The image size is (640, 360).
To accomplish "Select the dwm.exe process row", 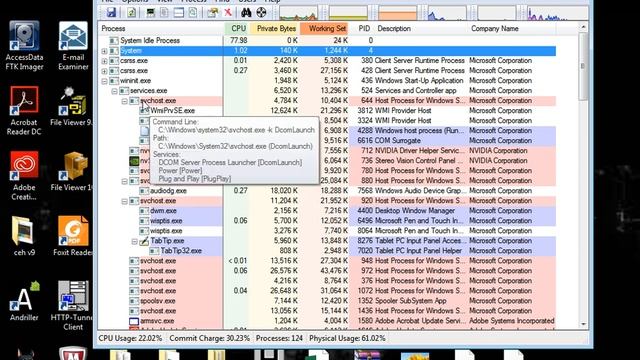I will (x=327, y=211).
